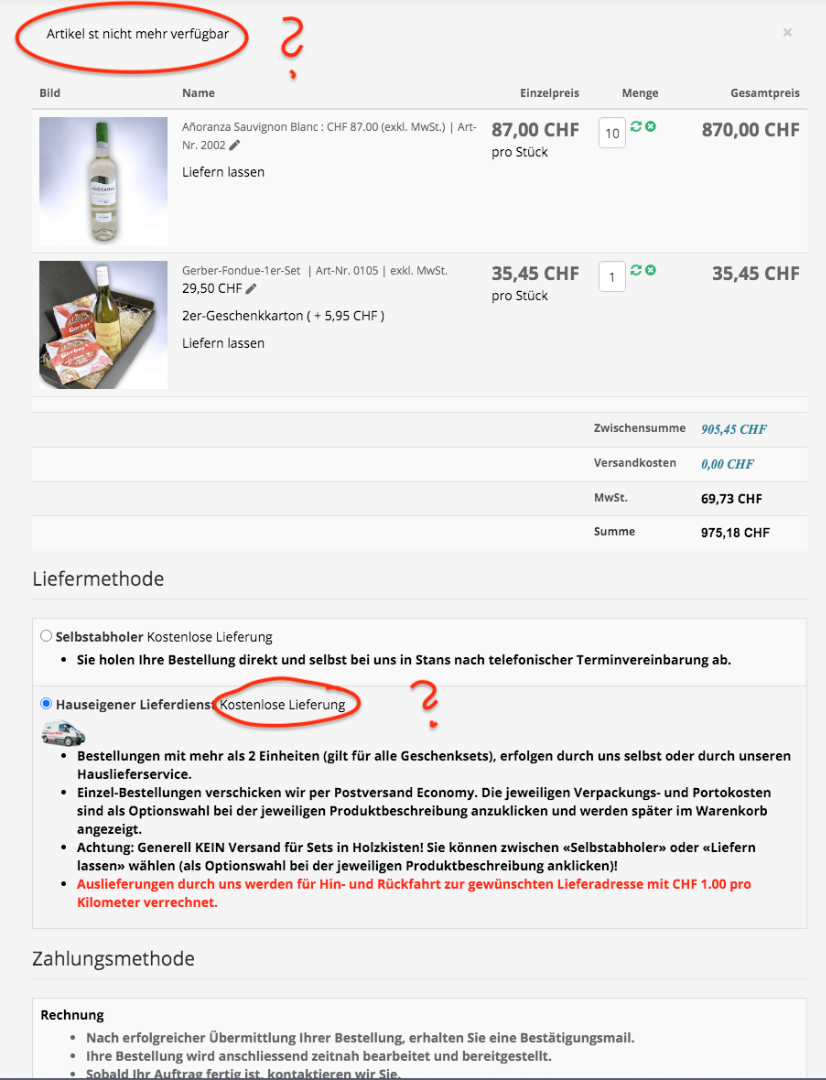Click the Selbstabholer label text
826x1080 pixels.
tap(99, 637)
